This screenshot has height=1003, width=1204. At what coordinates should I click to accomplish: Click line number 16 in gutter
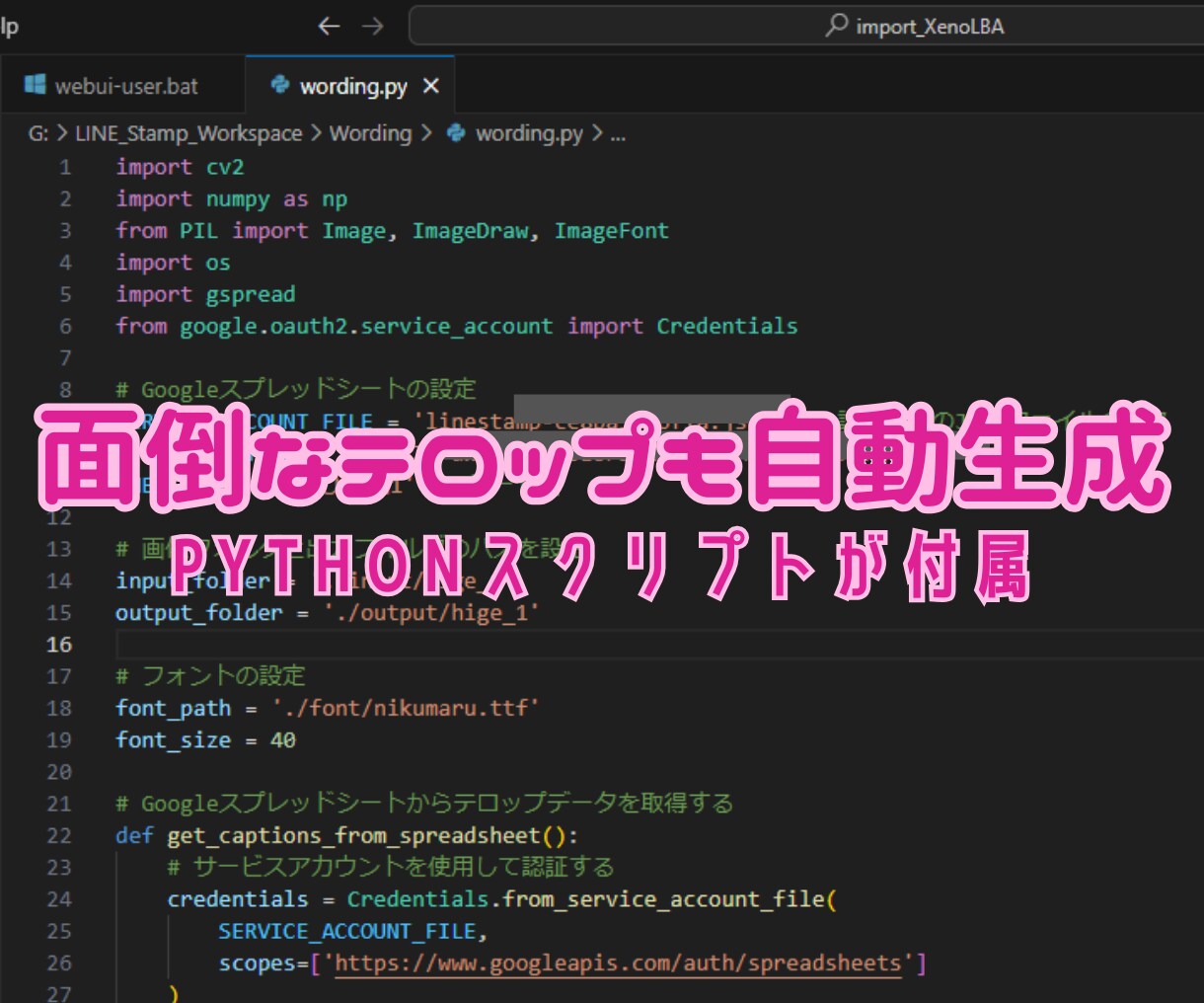coord(59,645)
